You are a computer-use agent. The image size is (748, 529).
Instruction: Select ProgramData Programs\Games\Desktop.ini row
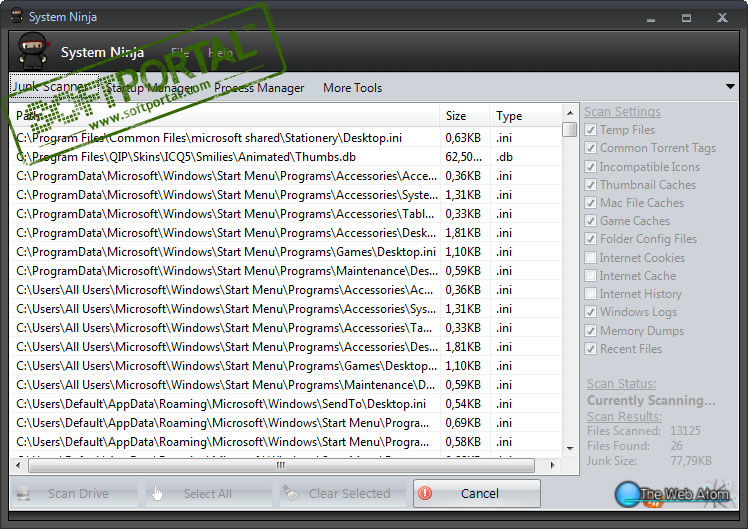pyautogui.click(x=285, y=252)
